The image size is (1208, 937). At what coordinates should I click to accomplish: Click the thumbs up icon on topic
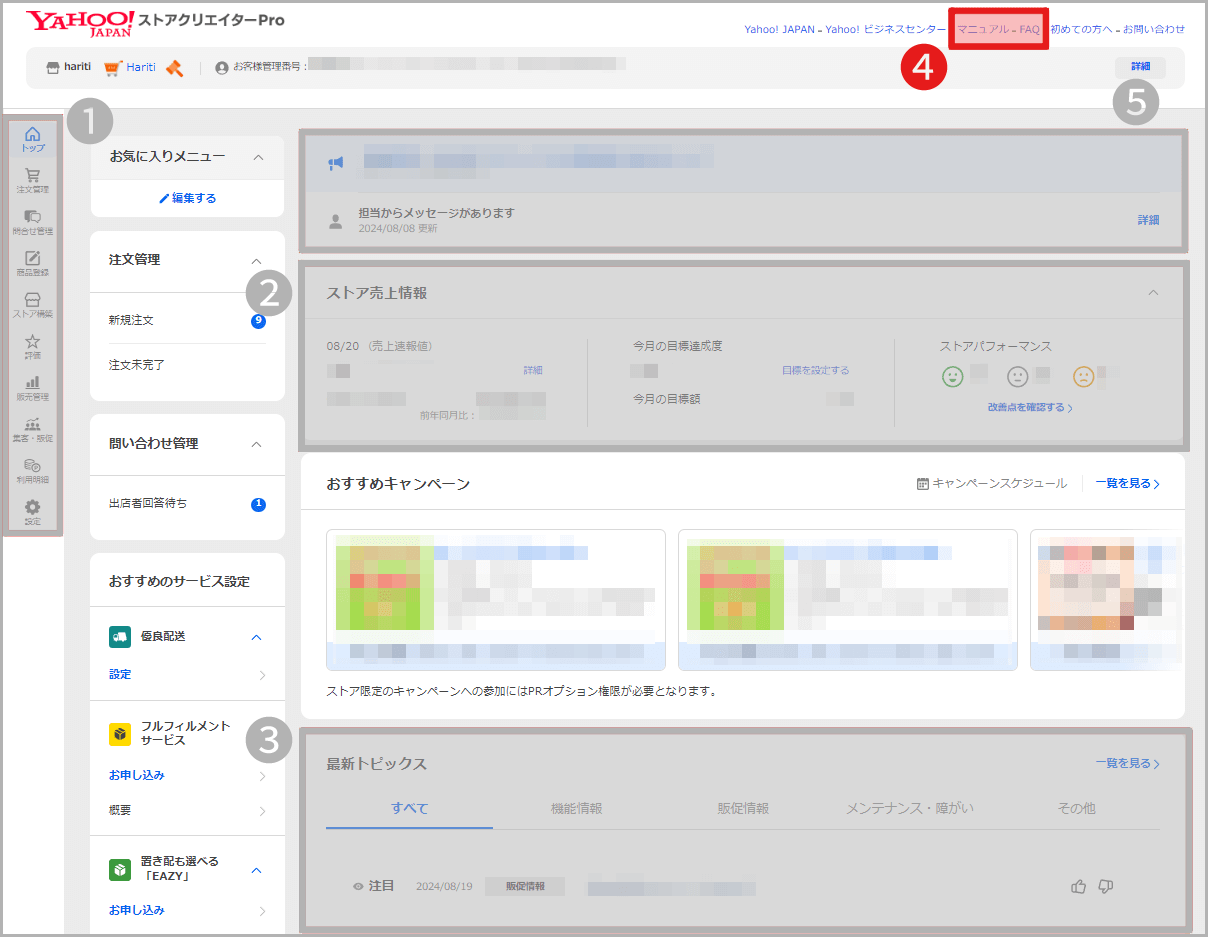pyautogui.click(x=1078, y=886)
